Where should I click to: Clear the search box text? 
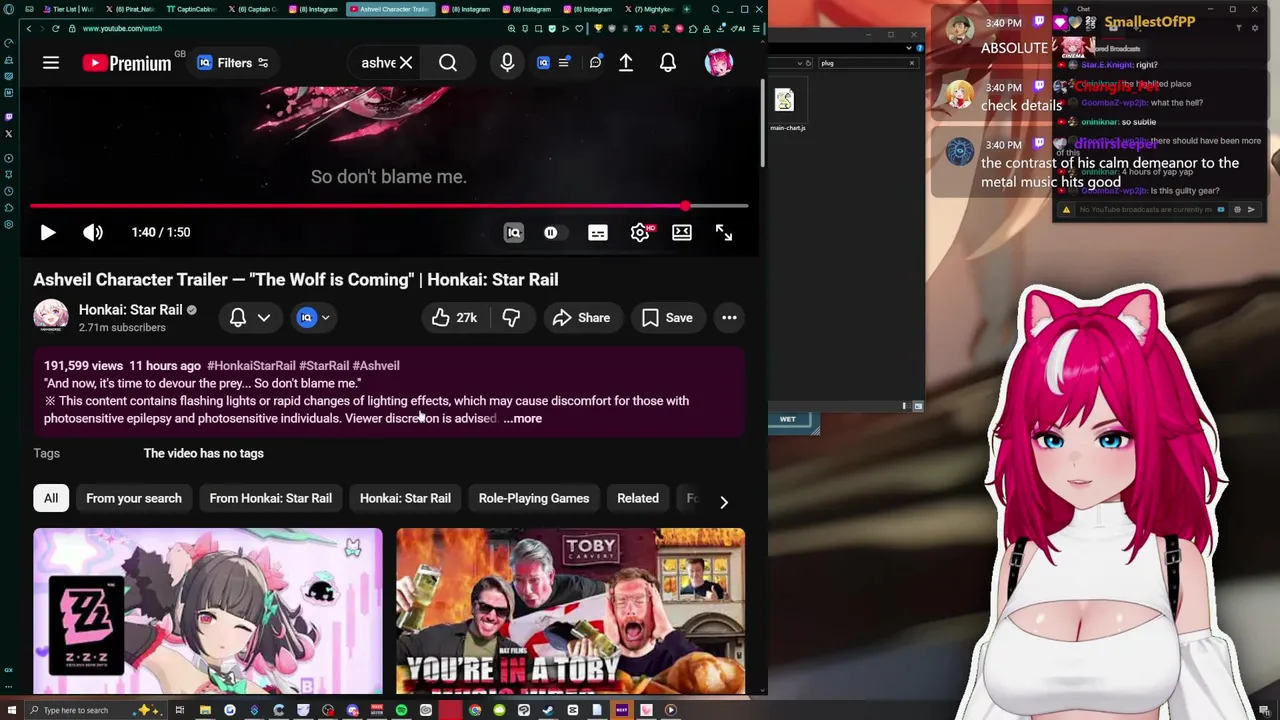tap(406, 63)
